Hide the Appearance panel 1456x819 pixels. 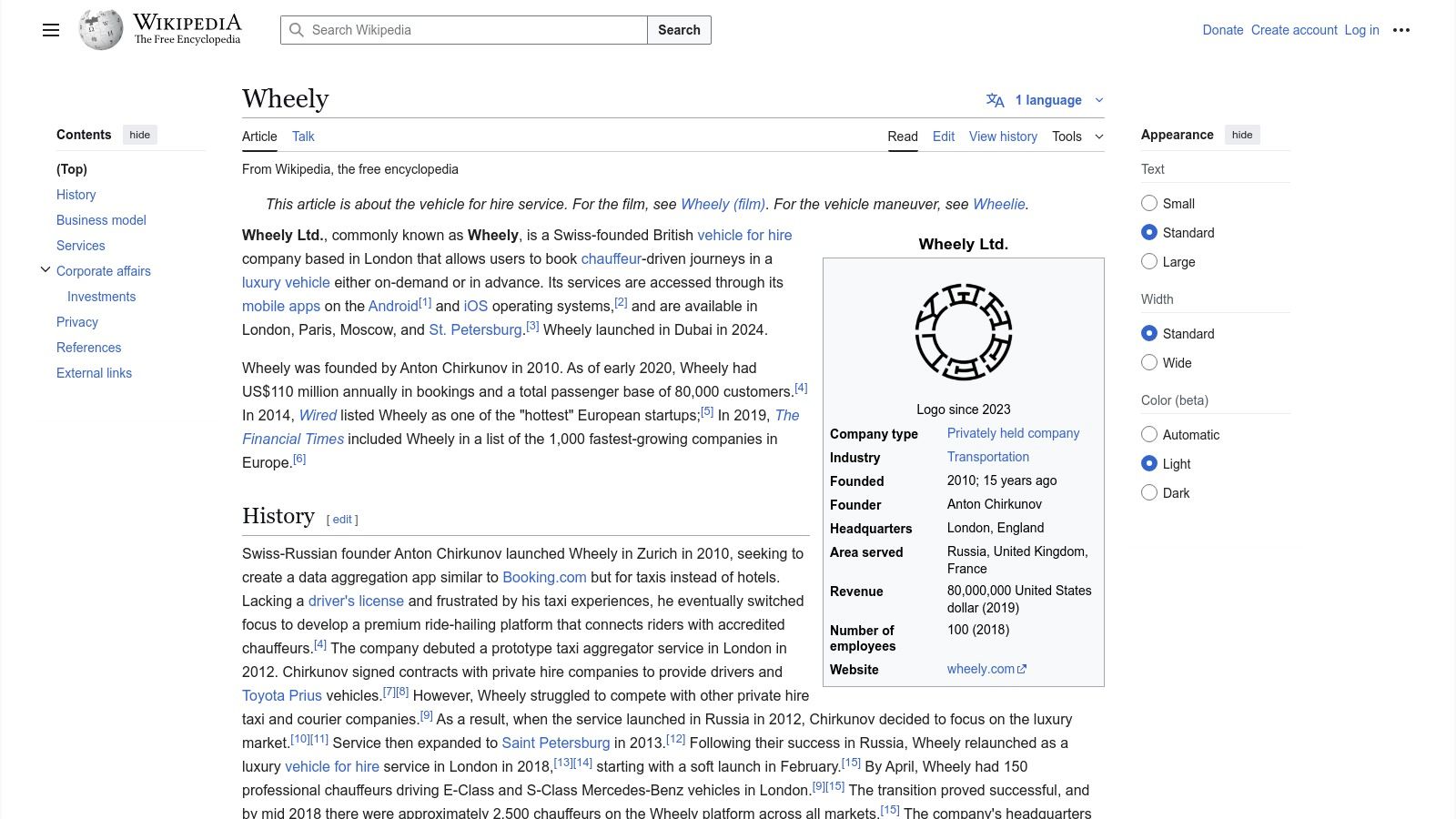1241,135
